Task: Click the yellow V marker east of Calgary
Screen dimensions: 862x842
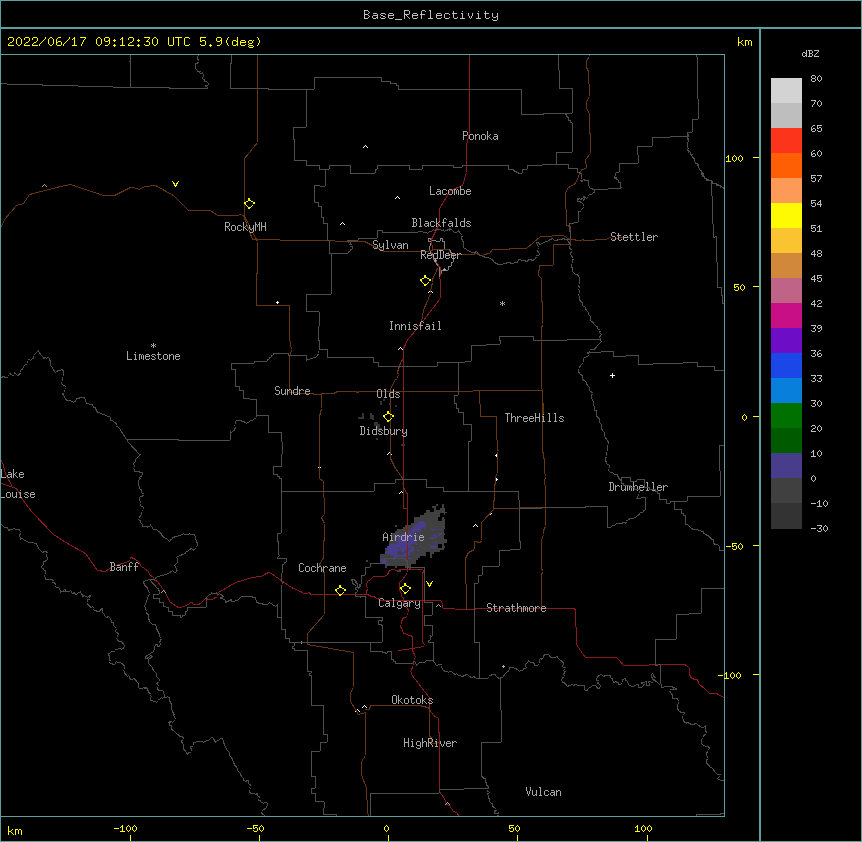Action: (429, 584)
